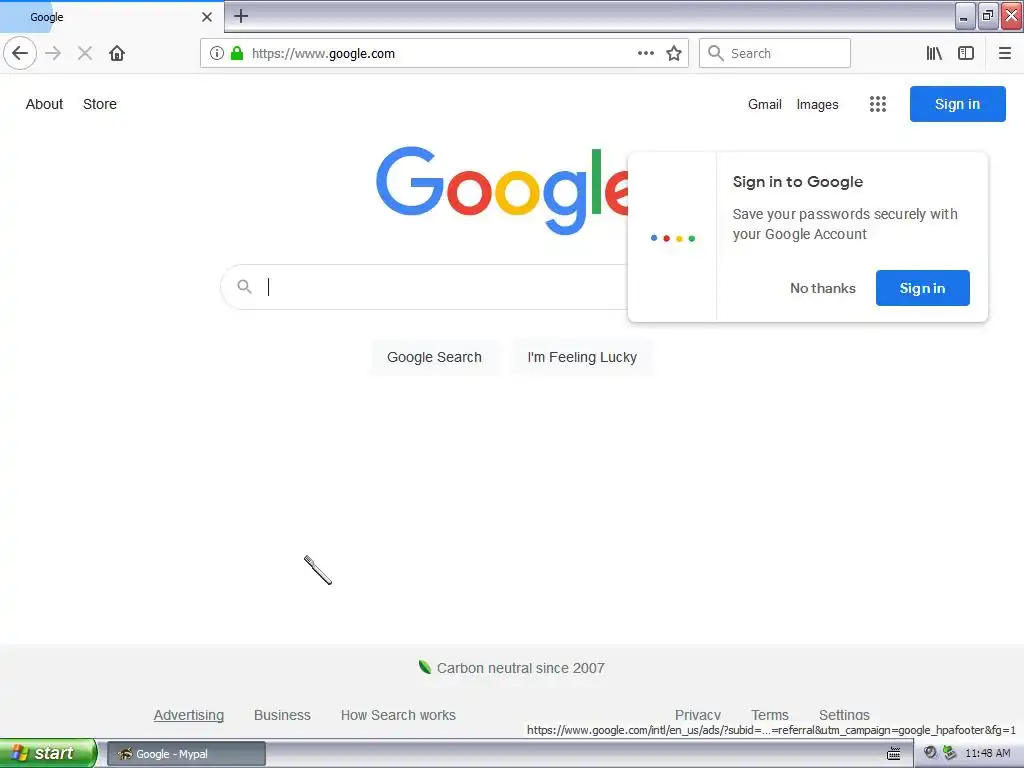Click the green leaf carbon neutral icon
The image size is (1024, 768).
[x=424, y=667]
